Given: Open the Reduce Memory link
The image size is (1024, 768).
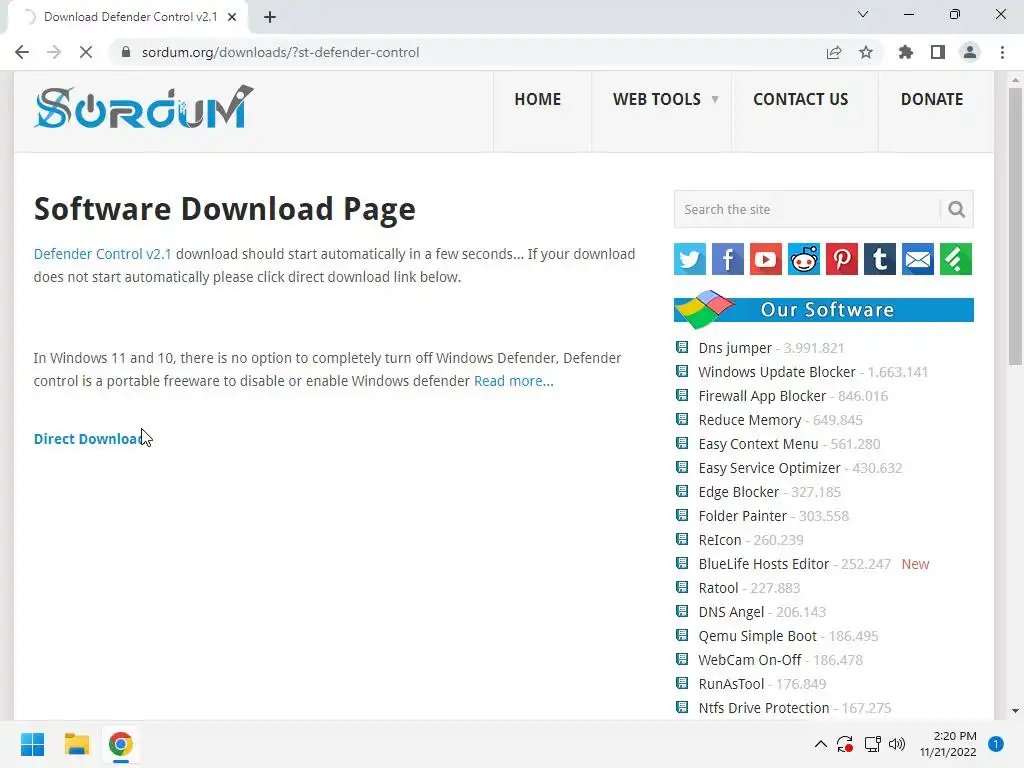Looking at the screenshot, I should [x=750, y=420].
